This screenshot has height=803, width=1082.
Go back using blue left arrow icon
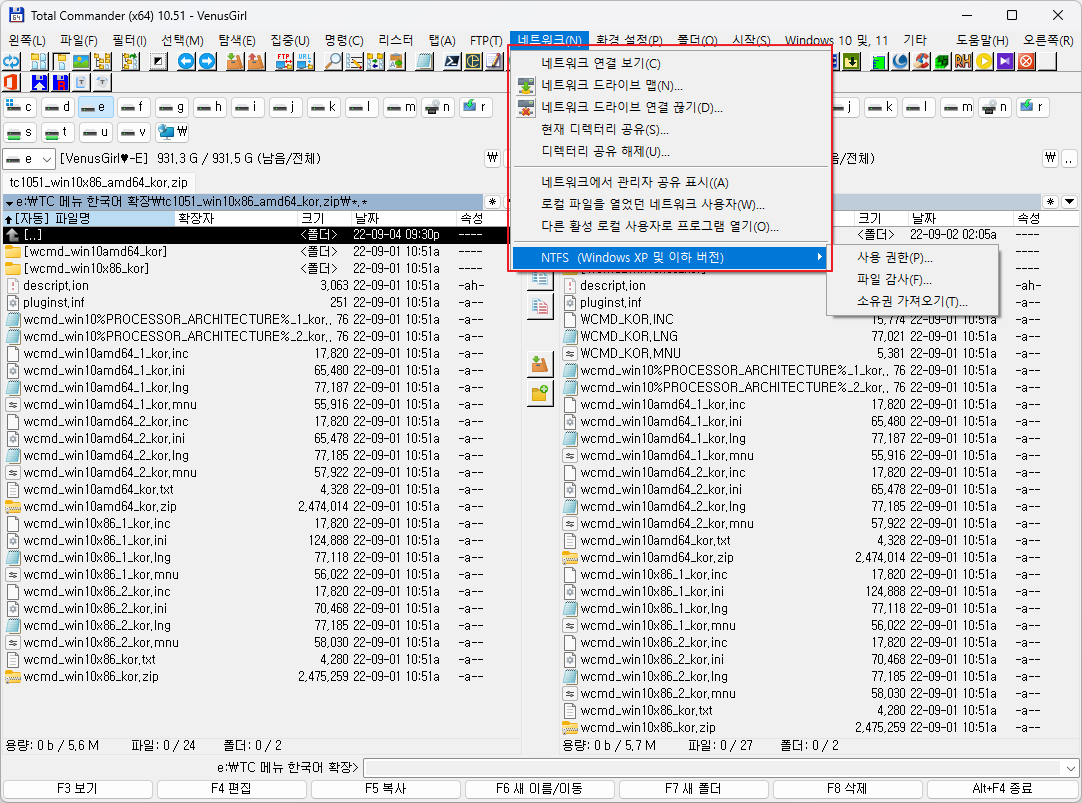186,61
